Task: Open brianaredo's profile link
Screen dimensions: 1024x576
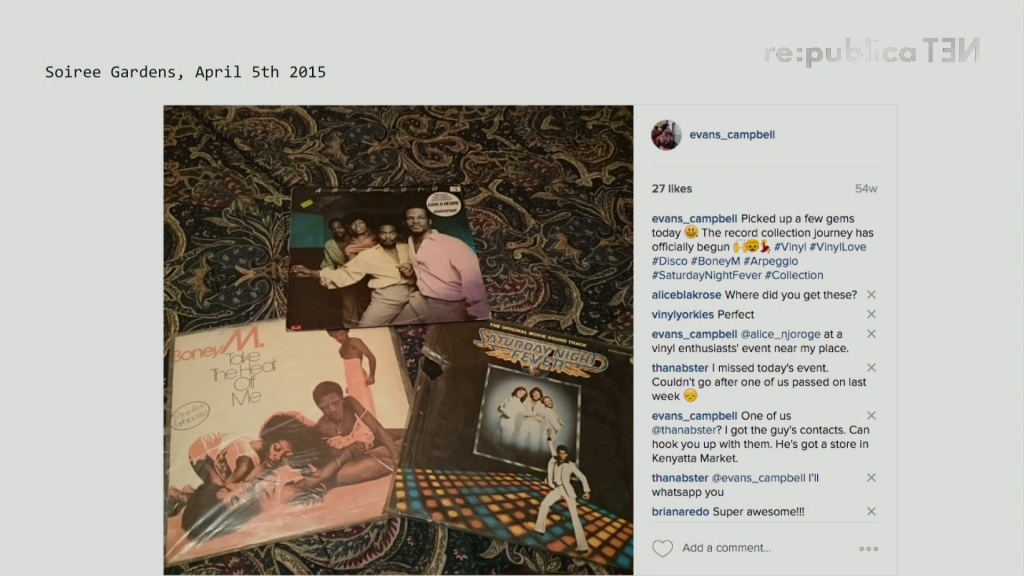Action: (x=680, y=511)
